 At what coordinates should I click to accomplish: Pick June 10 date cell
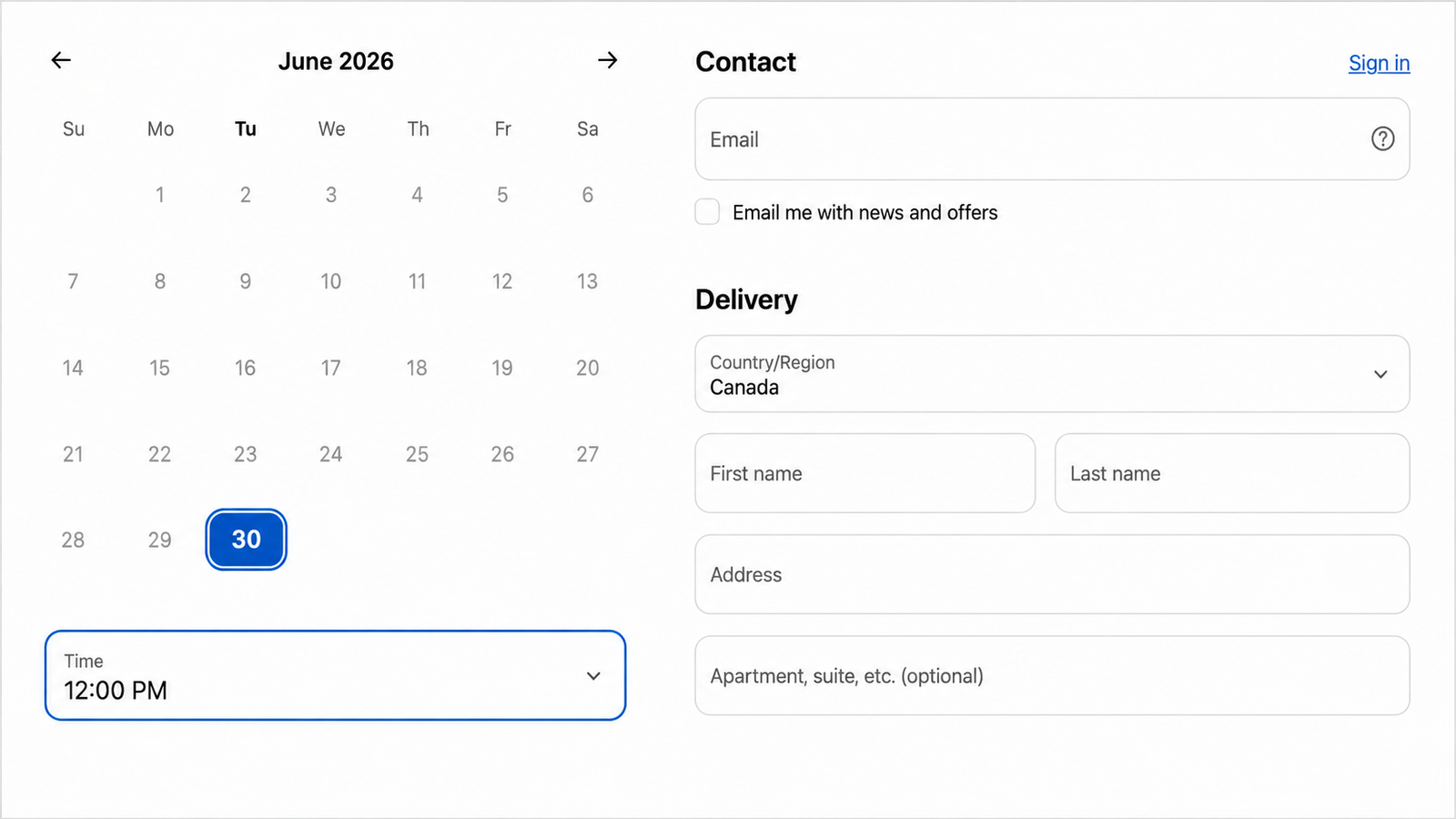tap(331, 281)
